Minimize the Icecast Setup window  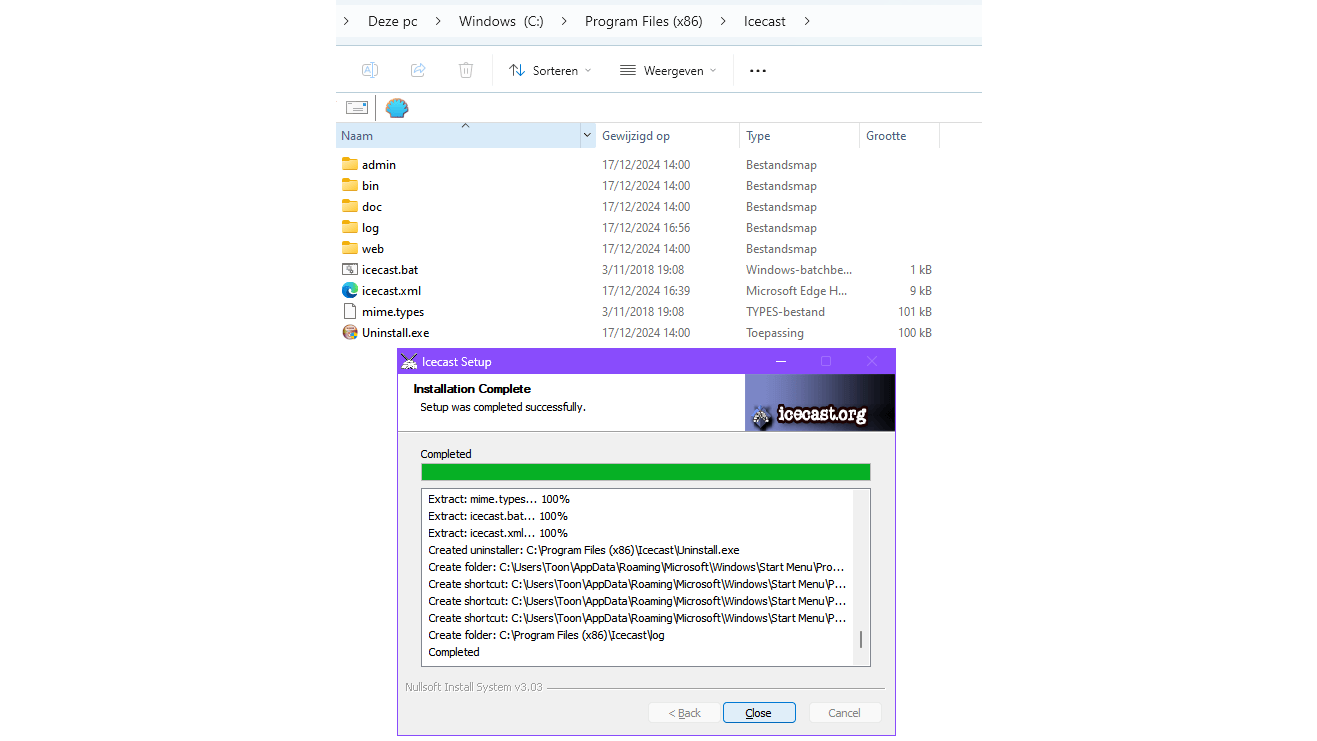(780, 361)
